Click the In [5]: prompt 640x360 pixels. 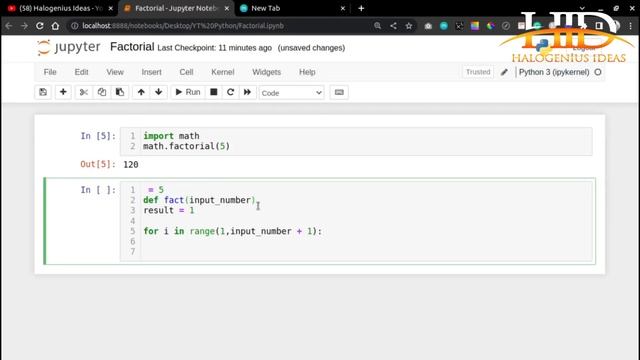98,136
